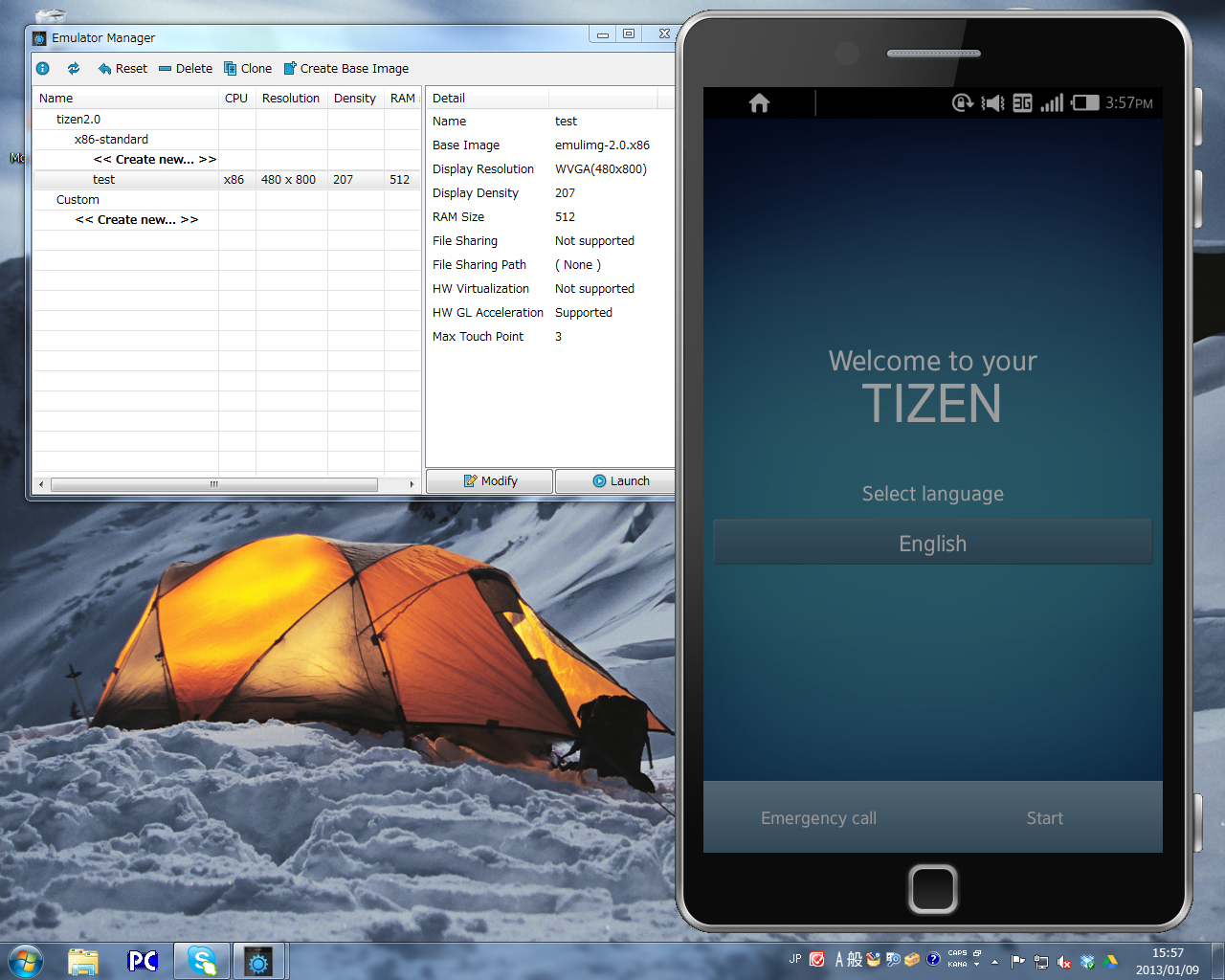
Task: Click the emulimg-2.0.x86 base image value
Action: click(x=602, y=145)
